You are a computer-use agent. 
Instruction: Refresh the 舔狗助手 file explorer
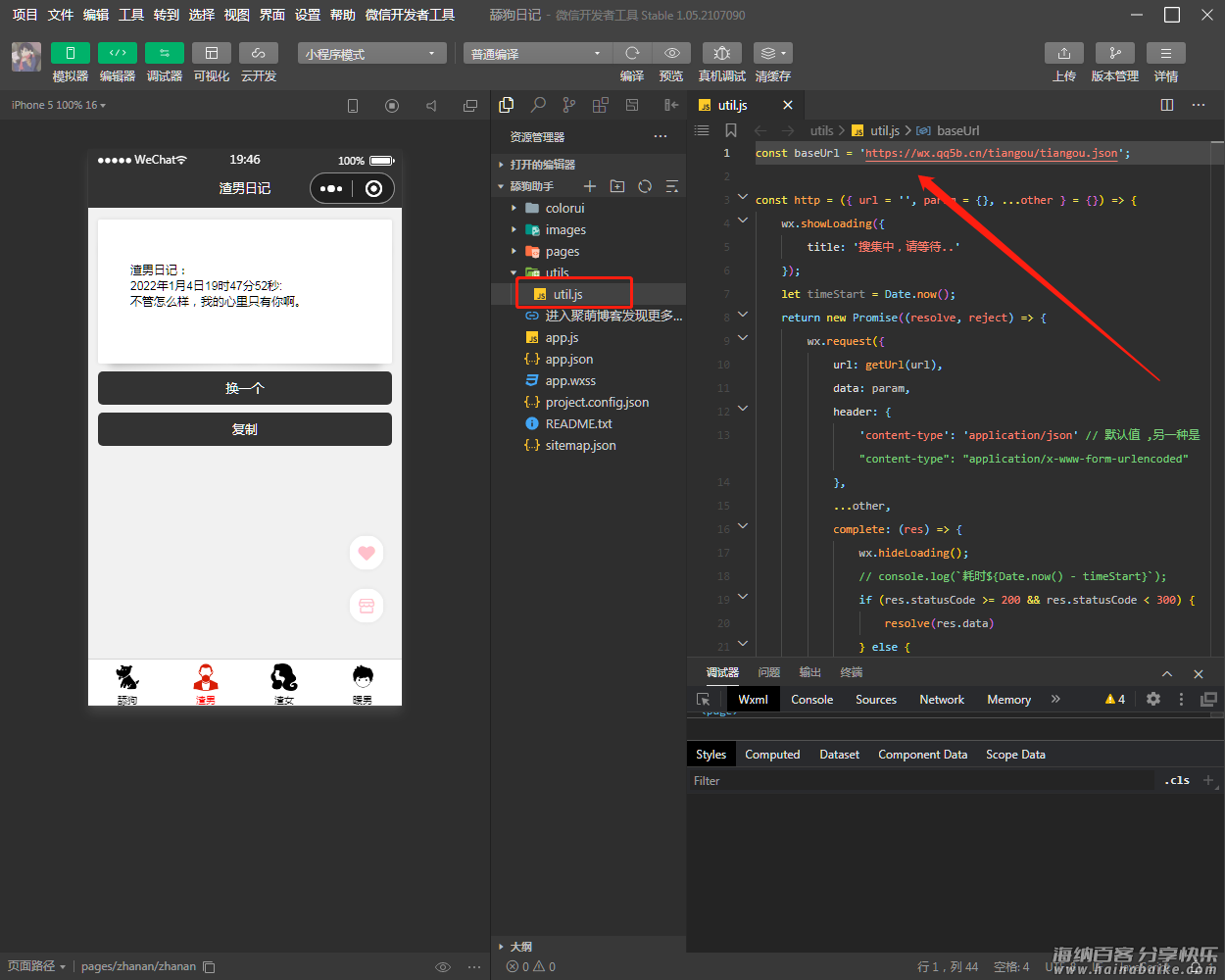pos(645,186)
